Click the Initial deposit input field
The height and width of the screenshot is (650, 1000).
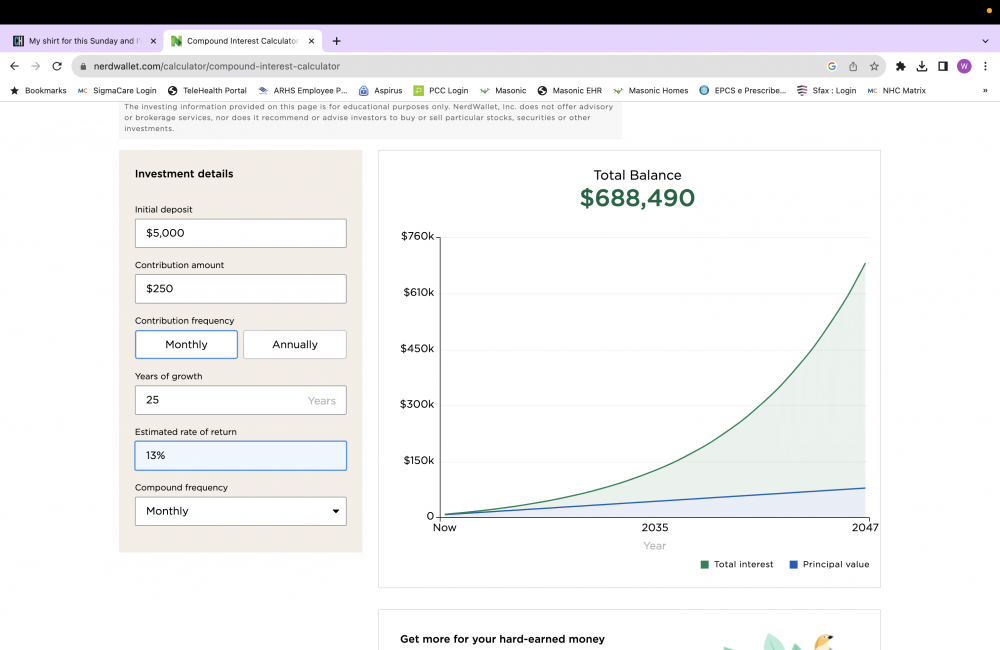coord(240,233)
